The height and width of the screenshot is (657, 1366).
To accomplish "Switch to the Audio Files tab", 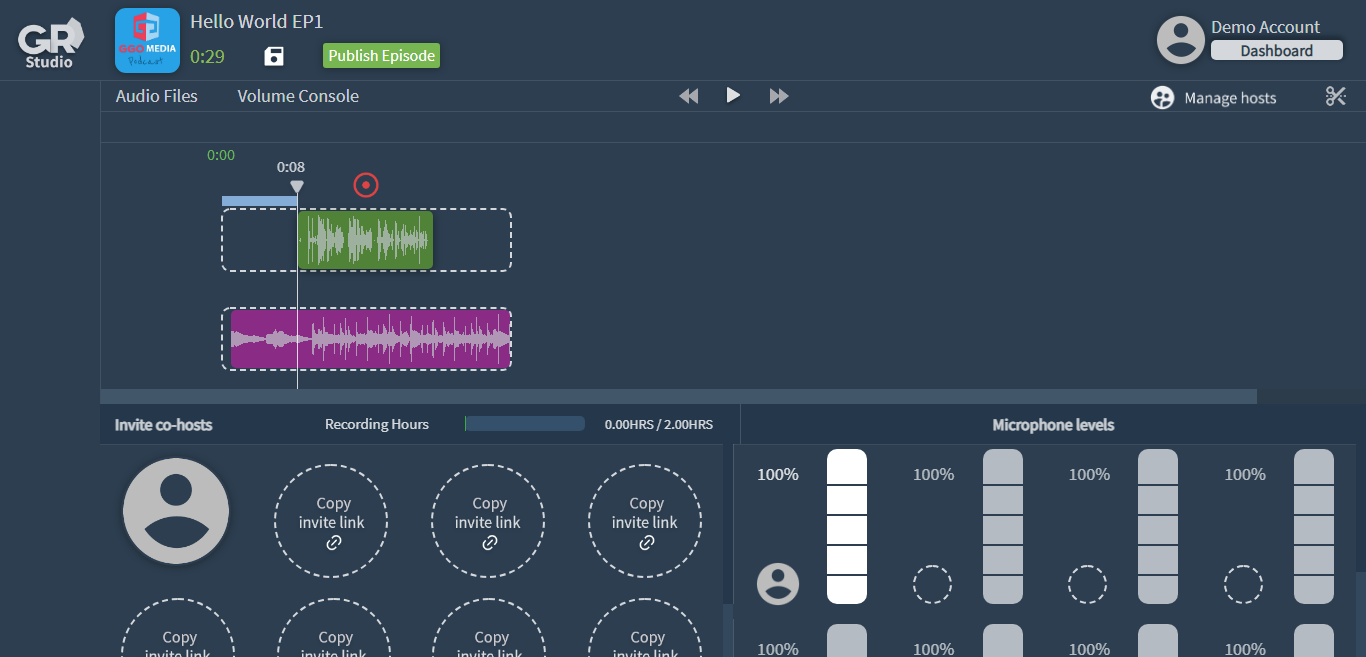I will tap(157, 95).
